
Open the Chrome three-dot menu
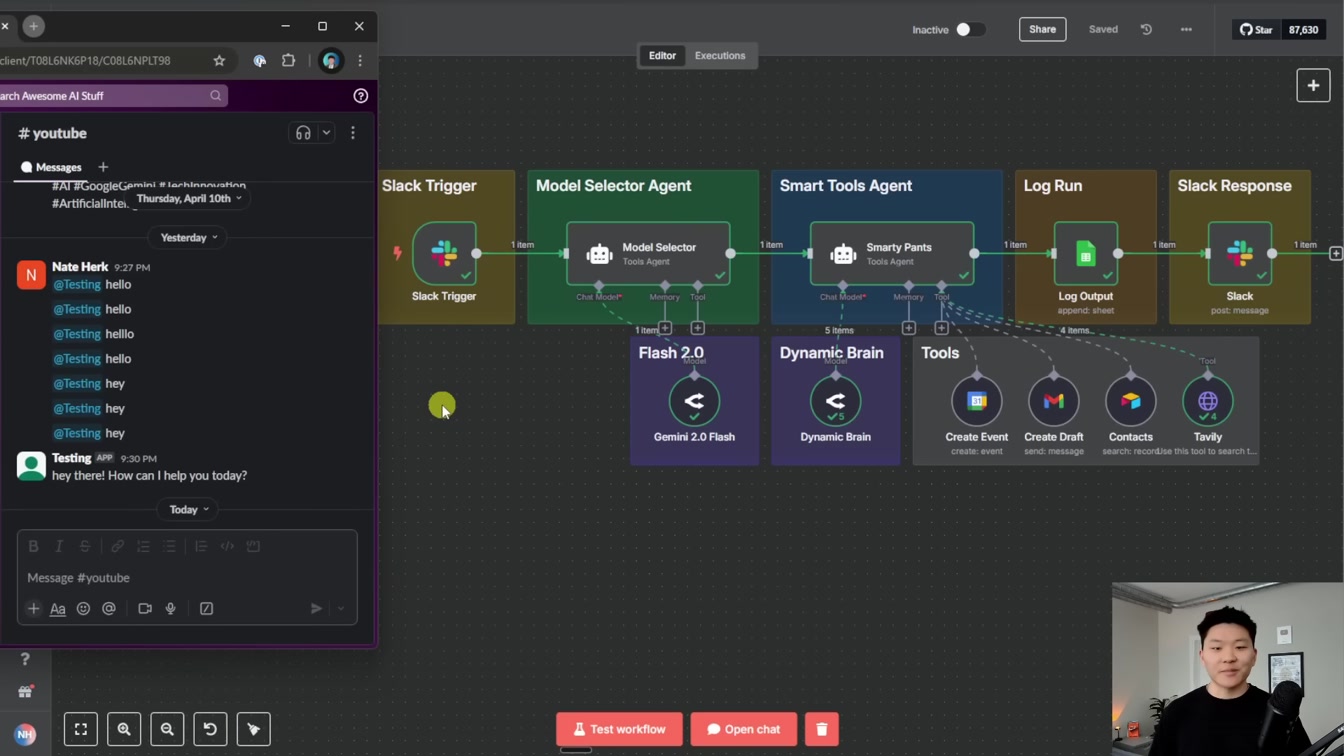[360, 61]
